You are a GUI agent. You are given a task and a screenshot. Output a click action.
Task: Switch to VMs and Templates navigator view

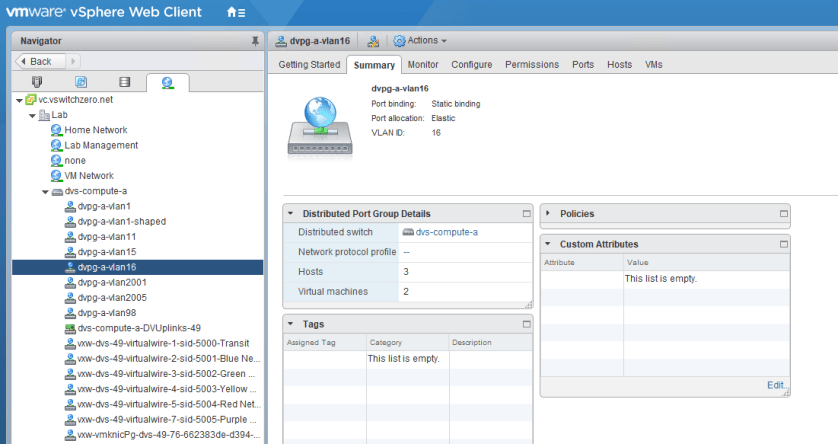81,82
